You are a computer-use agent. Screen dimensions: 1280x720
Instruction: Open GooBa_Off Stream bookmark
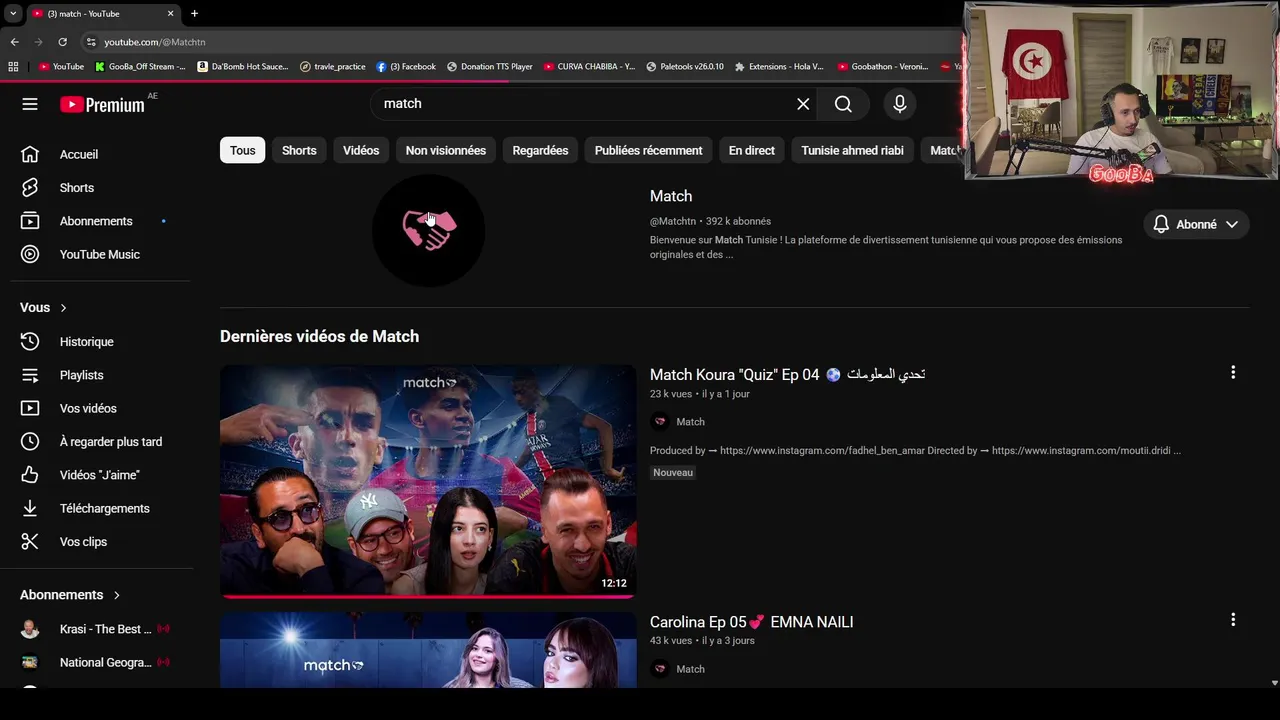coord(140,67)
